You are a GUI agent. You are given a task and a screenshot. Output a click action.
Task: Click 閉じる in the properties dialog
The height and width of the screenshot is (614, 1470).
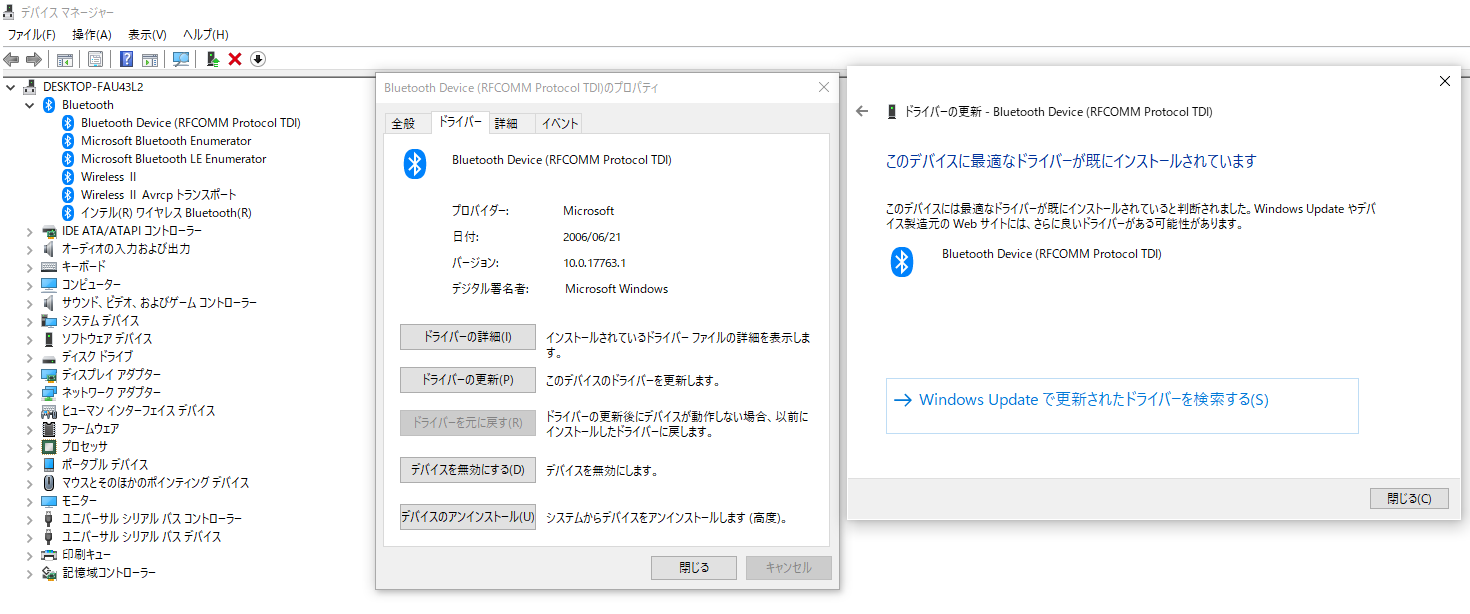tap(694, 567)
